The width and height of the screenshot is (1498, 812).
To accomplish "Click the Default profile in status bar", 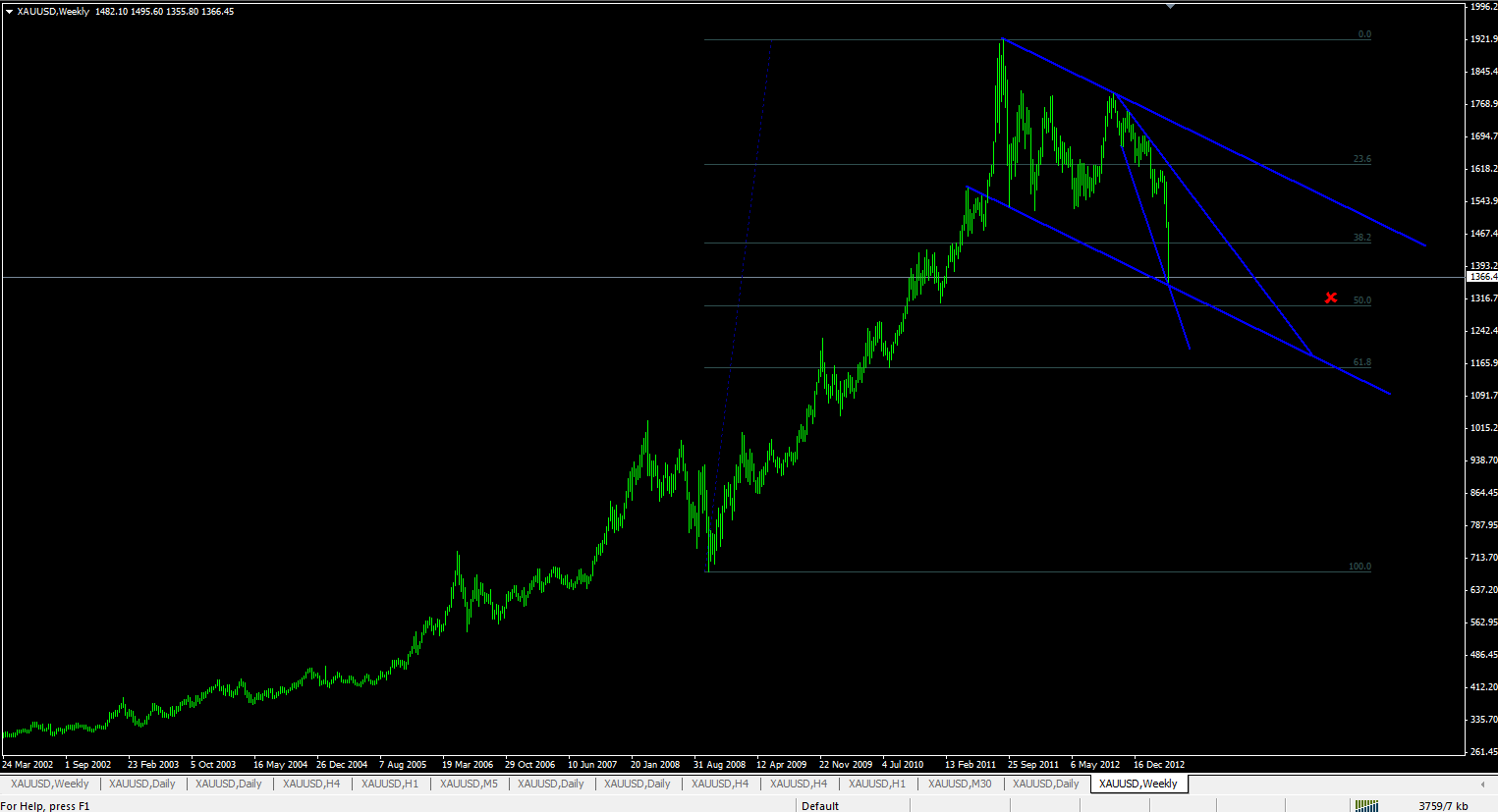I will [820, 806].
